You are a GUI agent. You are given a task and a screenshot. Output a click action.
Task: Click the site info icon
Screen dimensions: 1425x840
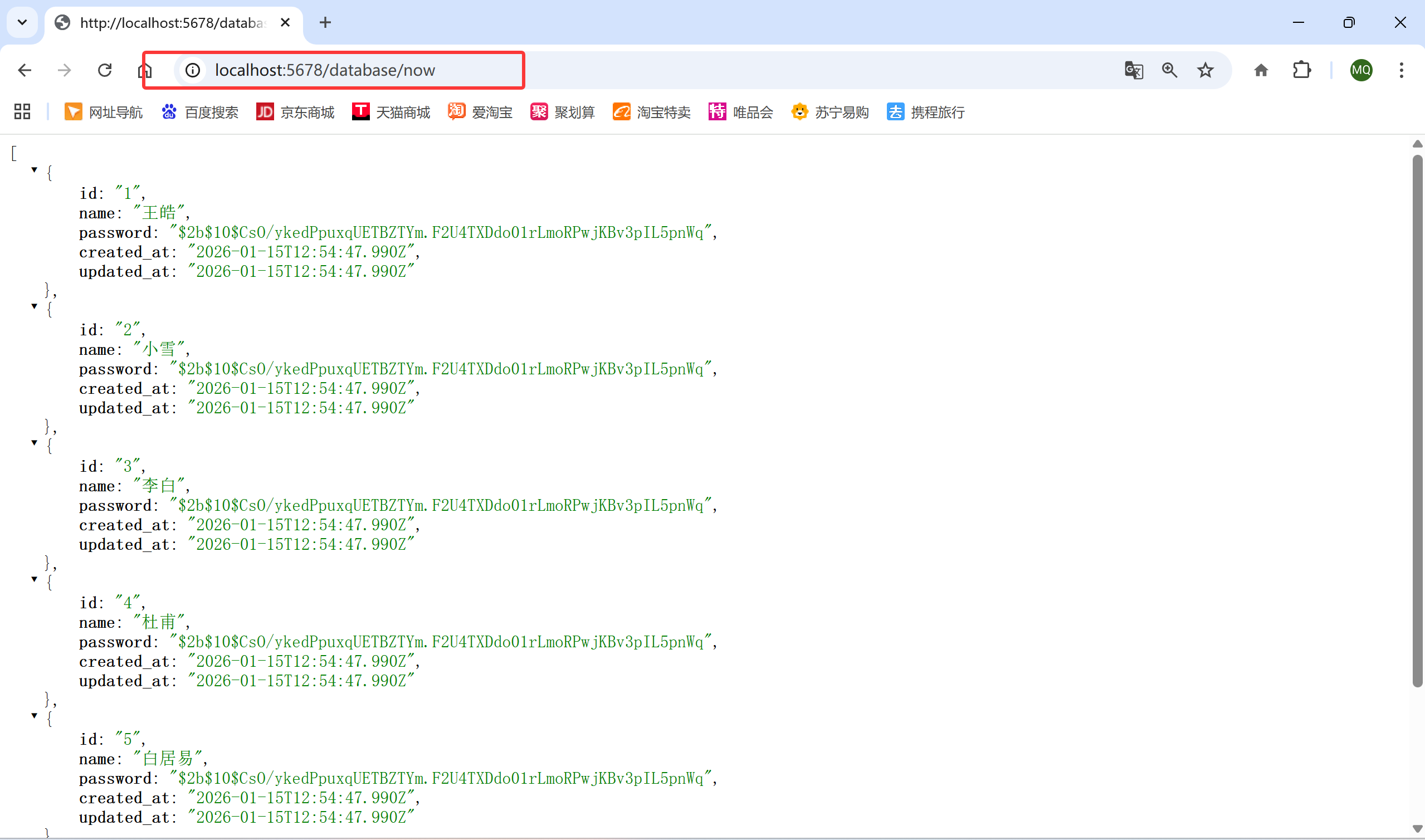(x=193, y=70)
